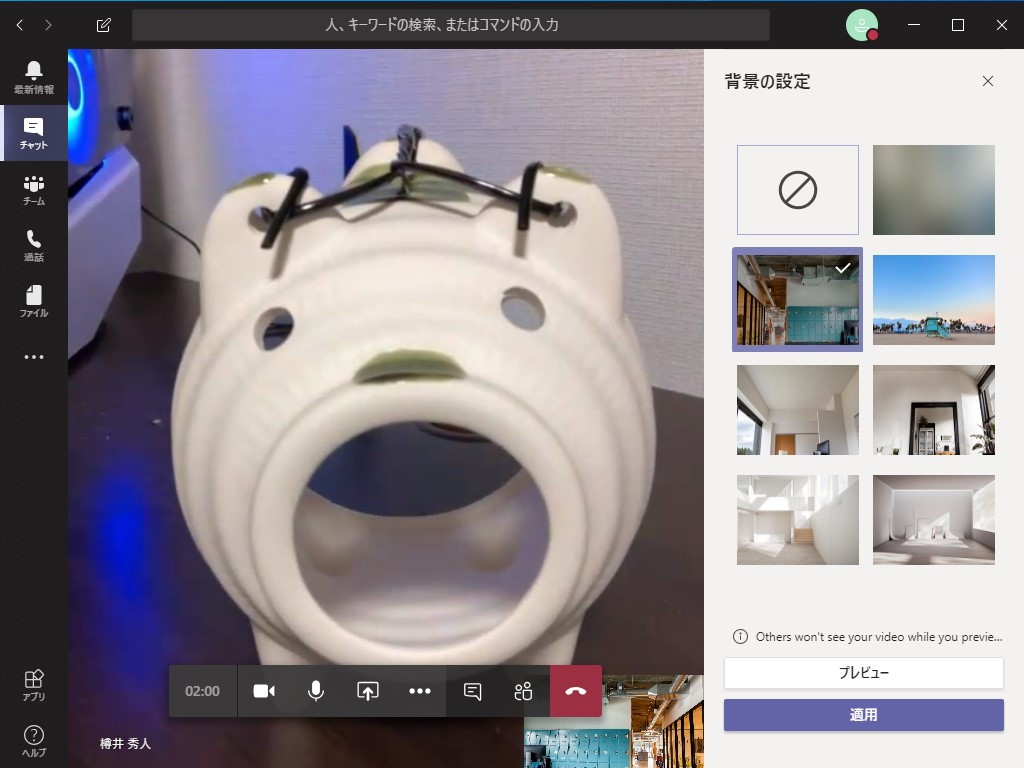1024x768 pixels.
Task: Open the profile avatar menu
Action: 864,25
